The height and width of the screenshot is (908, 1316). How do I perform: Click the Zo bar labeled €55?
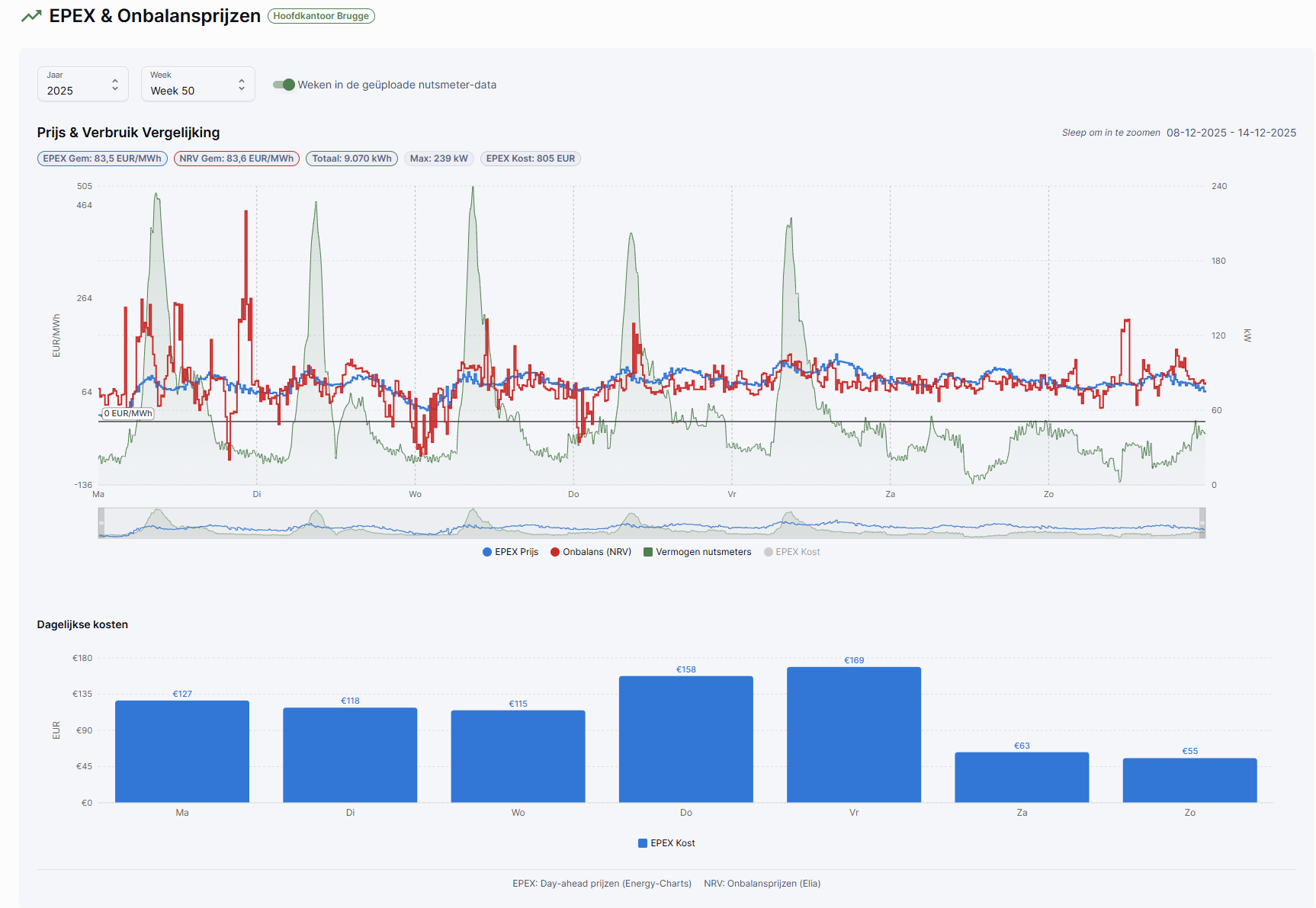click(x=1190, y=781)
